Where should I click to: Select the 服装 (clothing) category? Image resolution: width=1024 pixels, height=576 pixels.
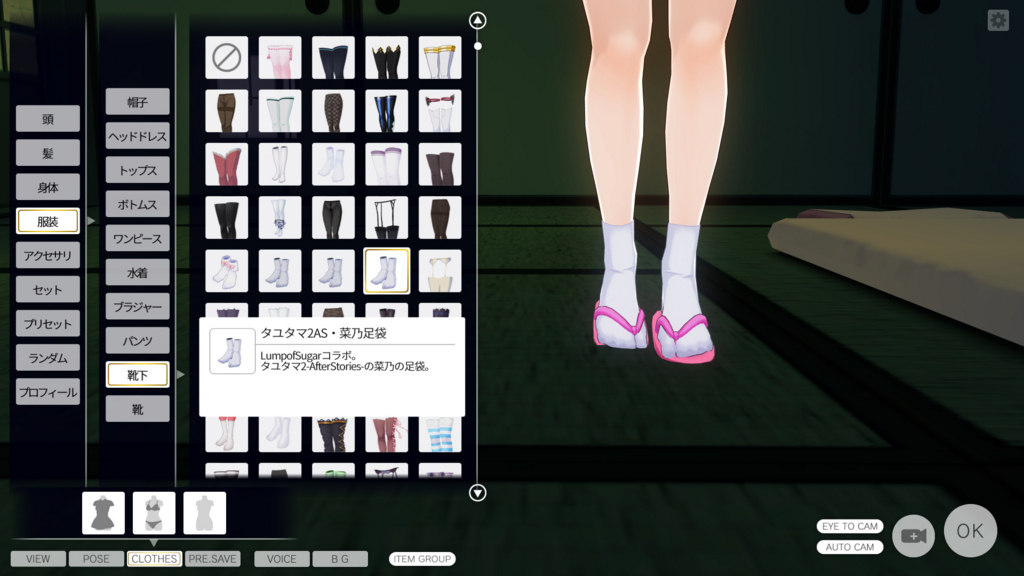point(48,221)
